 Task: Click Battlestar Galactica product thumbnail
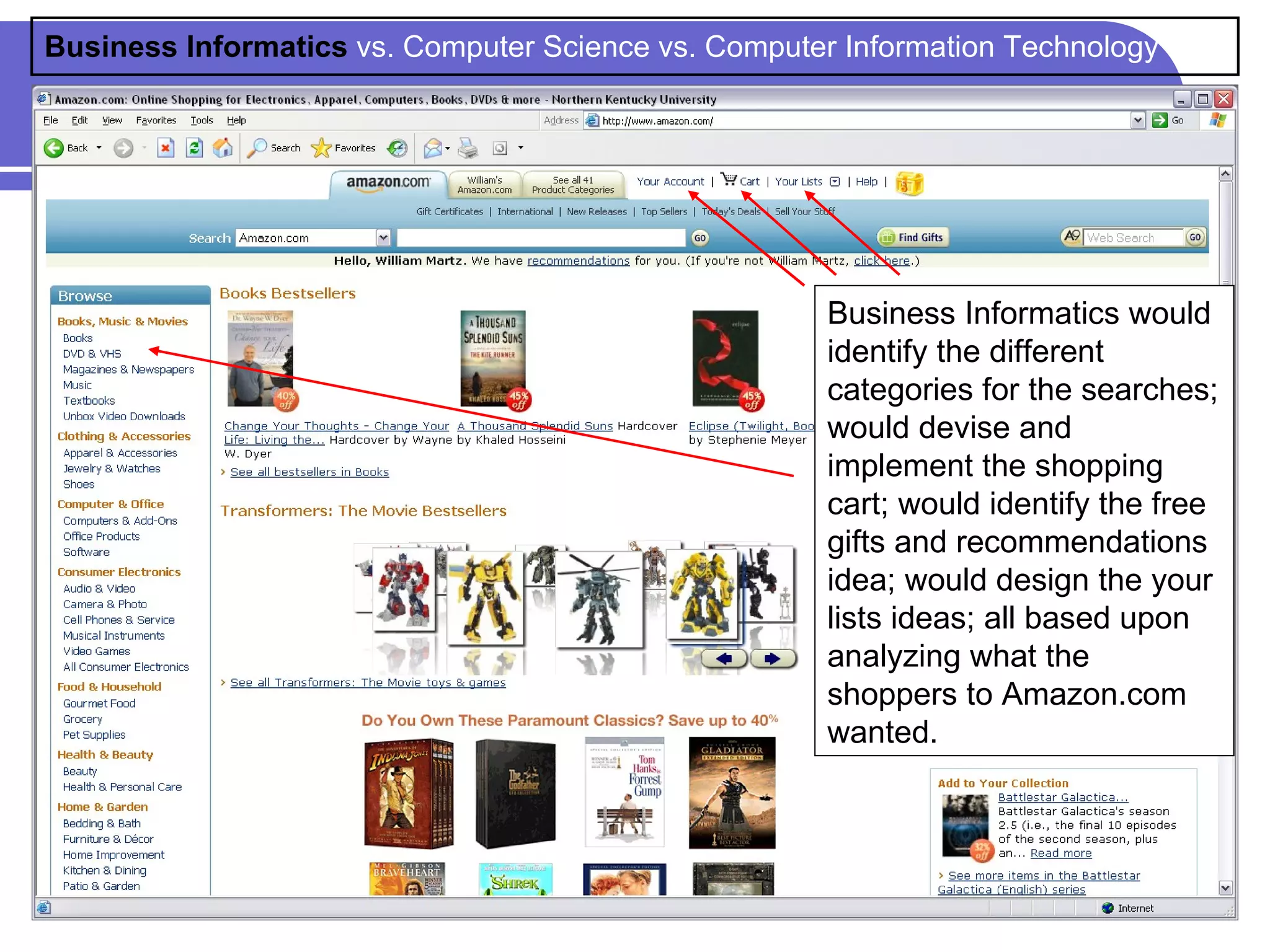[964, 826]
